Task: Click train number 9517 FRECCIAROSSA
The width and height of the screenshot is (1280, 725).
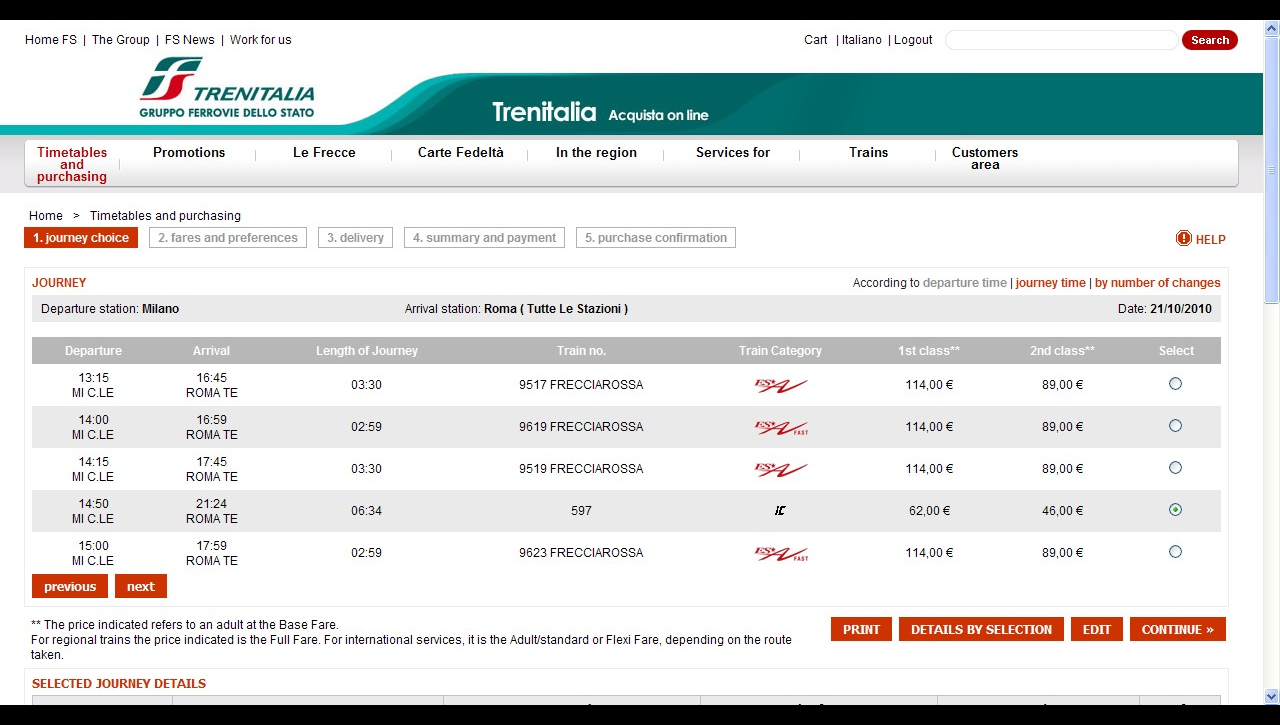Action: click(581, 385)
